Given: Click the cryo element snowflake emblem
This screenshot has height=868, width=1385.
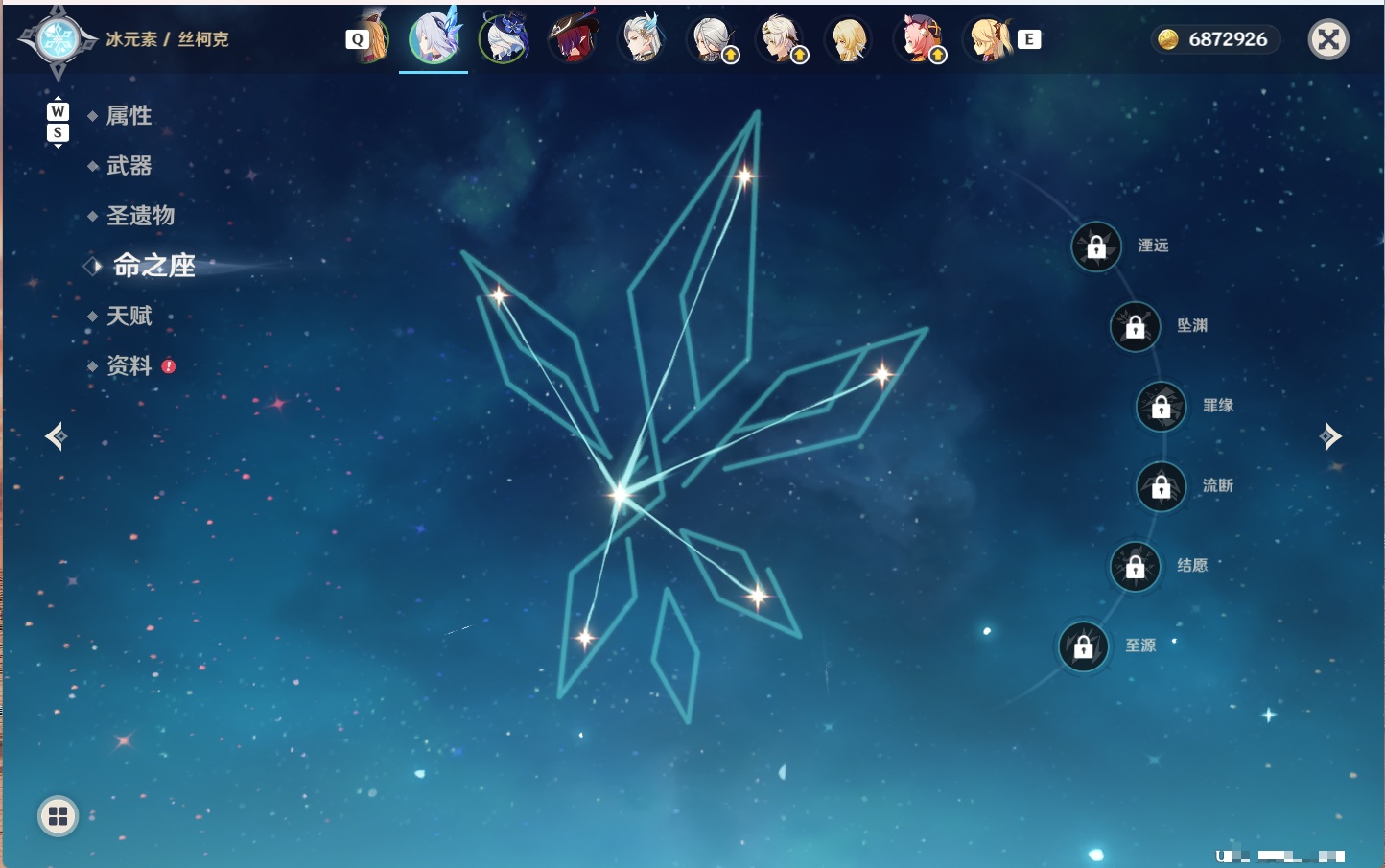Looking at the screenshot, I should tap(59, 40).
